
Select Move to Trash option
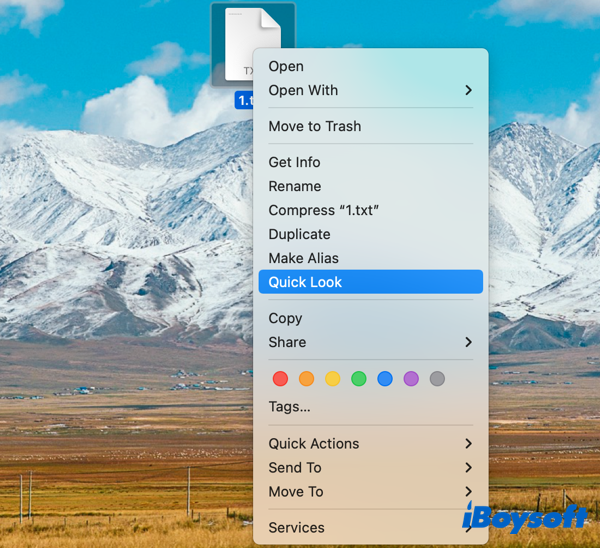314,126
